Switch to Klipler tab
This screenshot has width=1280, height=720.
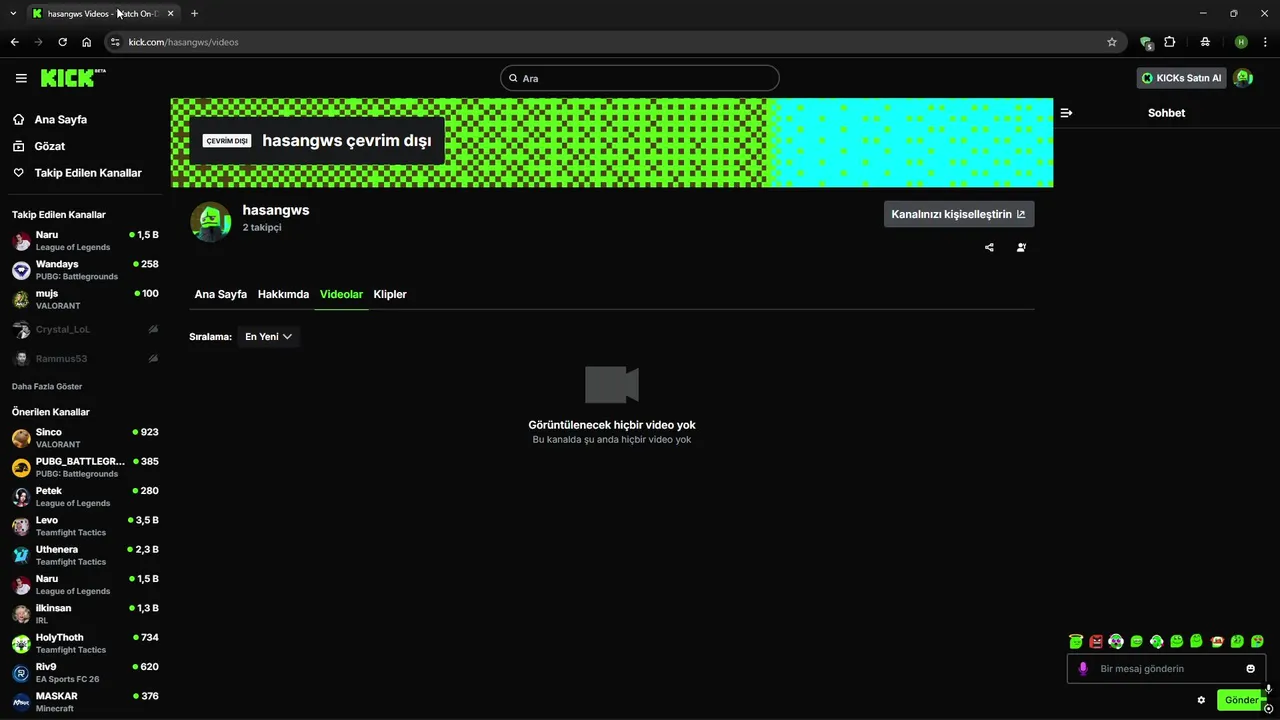(x=390, y=294)
